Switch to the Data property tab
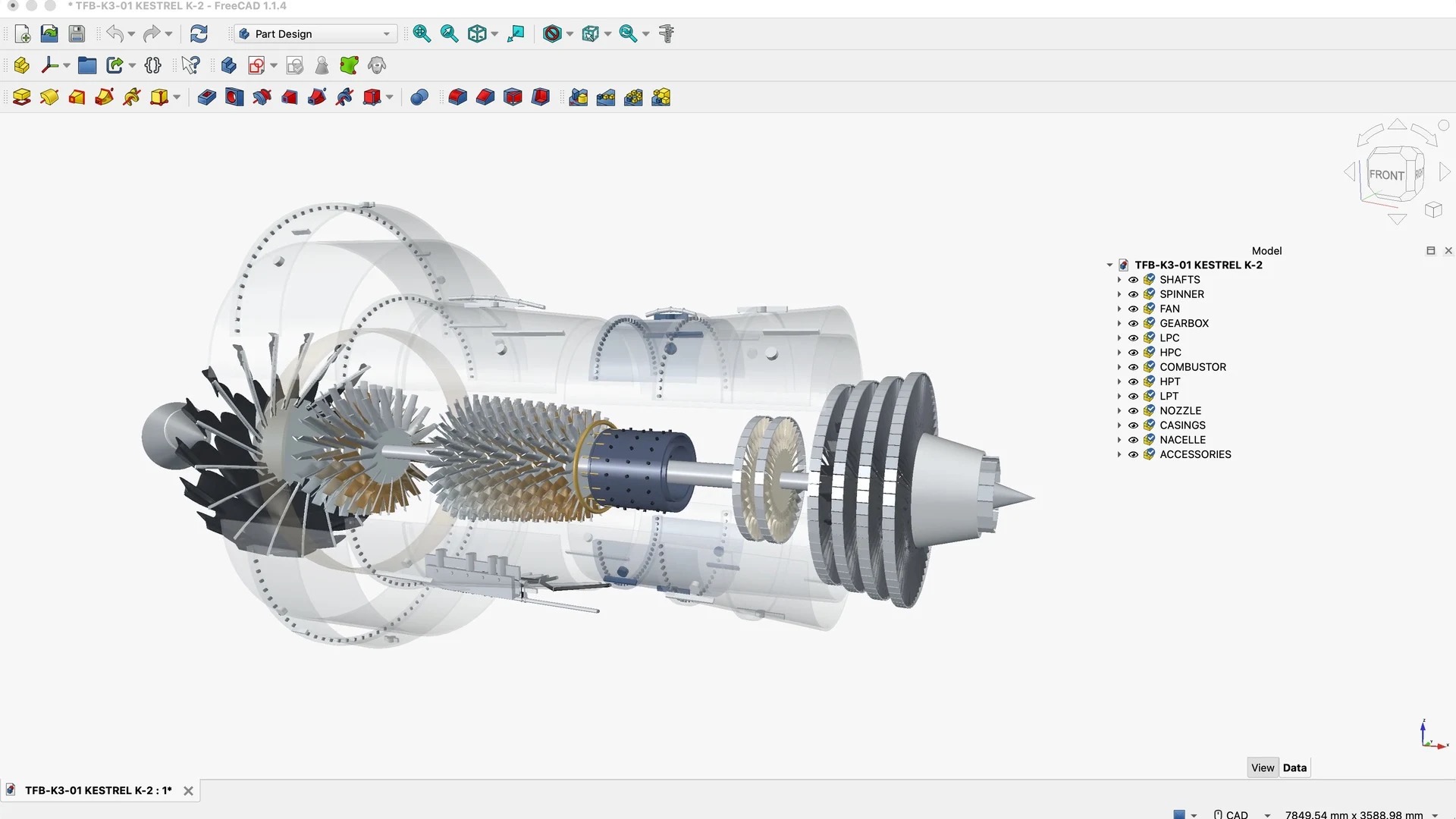The height and width of the screenshot is (819, 1456). (x=1294, y=768)
